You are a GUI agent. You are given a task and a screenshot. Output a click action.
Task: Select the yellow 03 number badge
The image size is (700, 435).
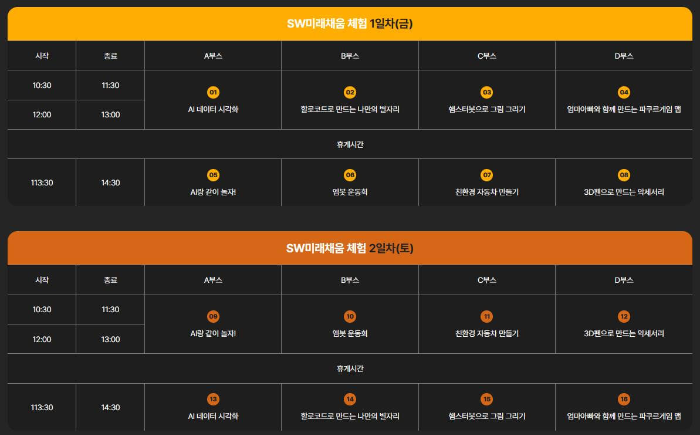click(487, 92)
